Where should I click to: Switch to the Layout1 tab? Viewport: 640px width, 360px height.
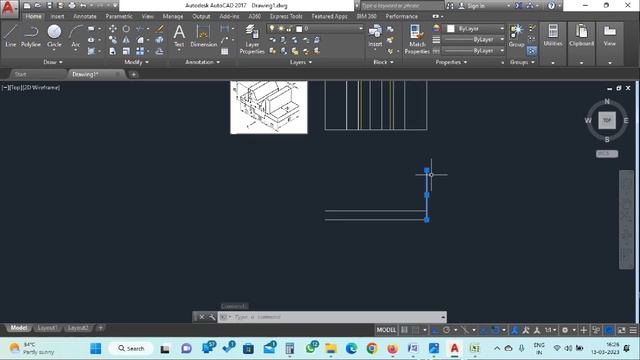47,328
